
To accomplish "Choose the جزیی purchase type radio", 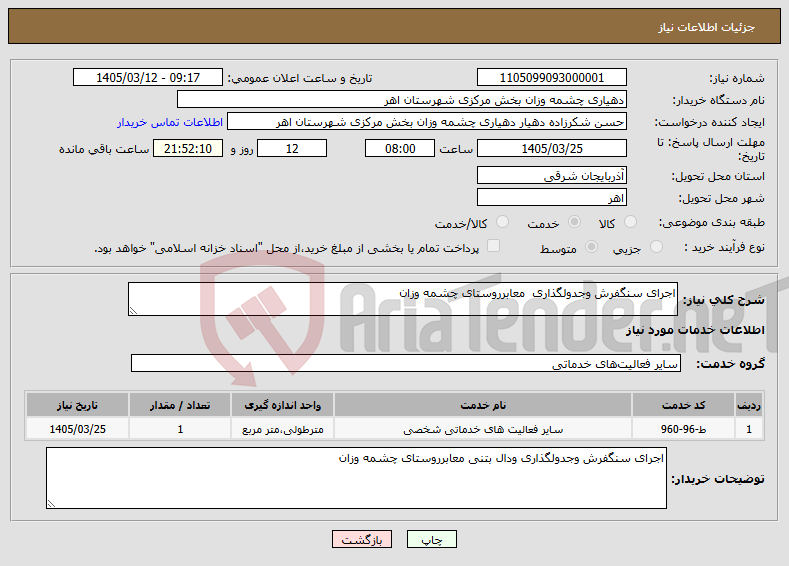I will tap(656, 247).
